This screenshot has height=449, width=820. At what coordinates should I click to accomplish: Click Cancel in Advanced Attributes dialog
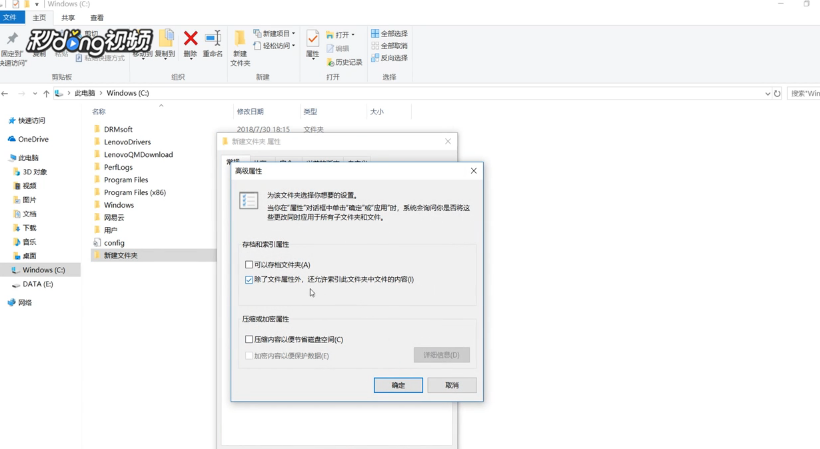tap(452, 385)
